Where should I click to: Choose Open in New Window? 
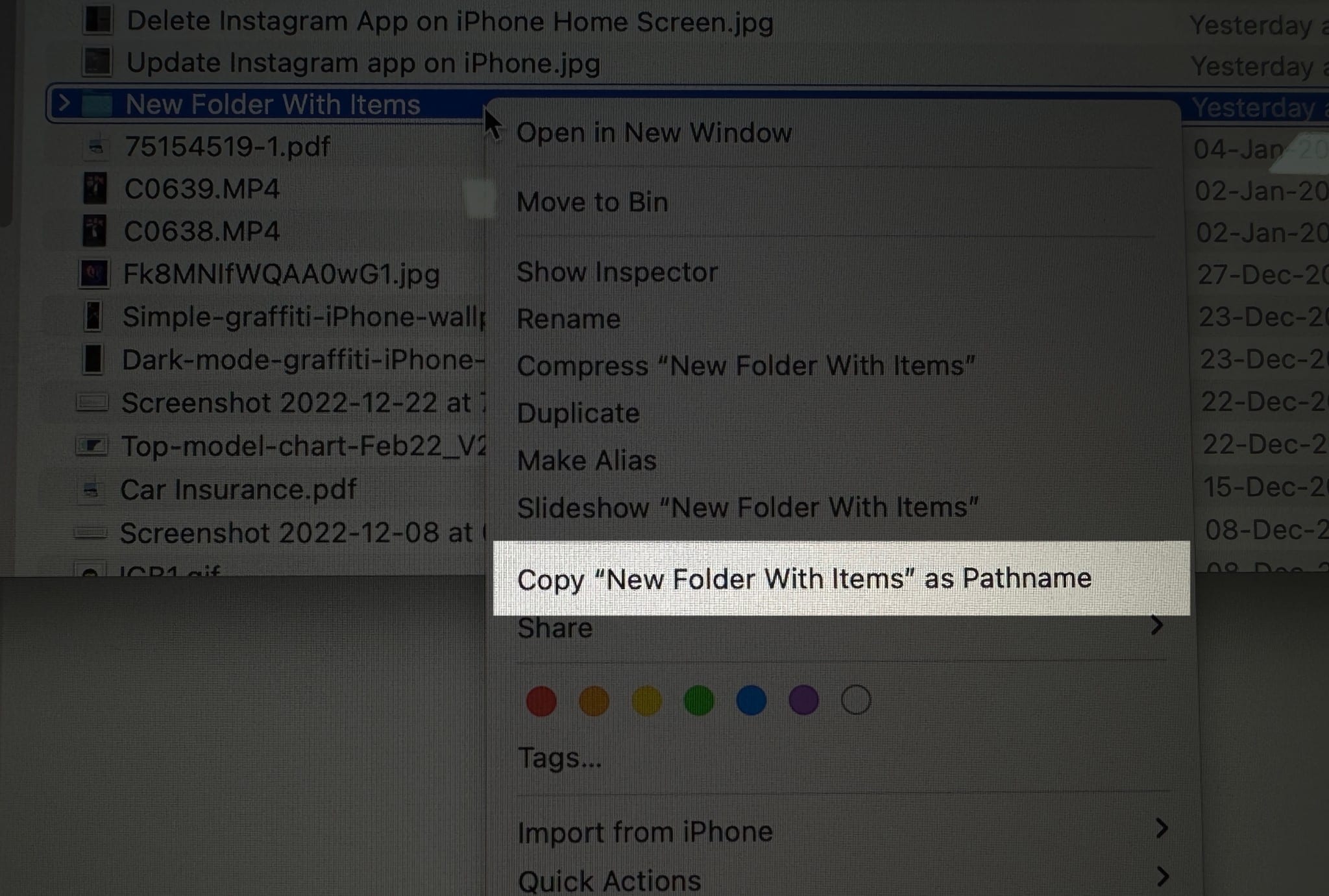click(x=654, y=133)
